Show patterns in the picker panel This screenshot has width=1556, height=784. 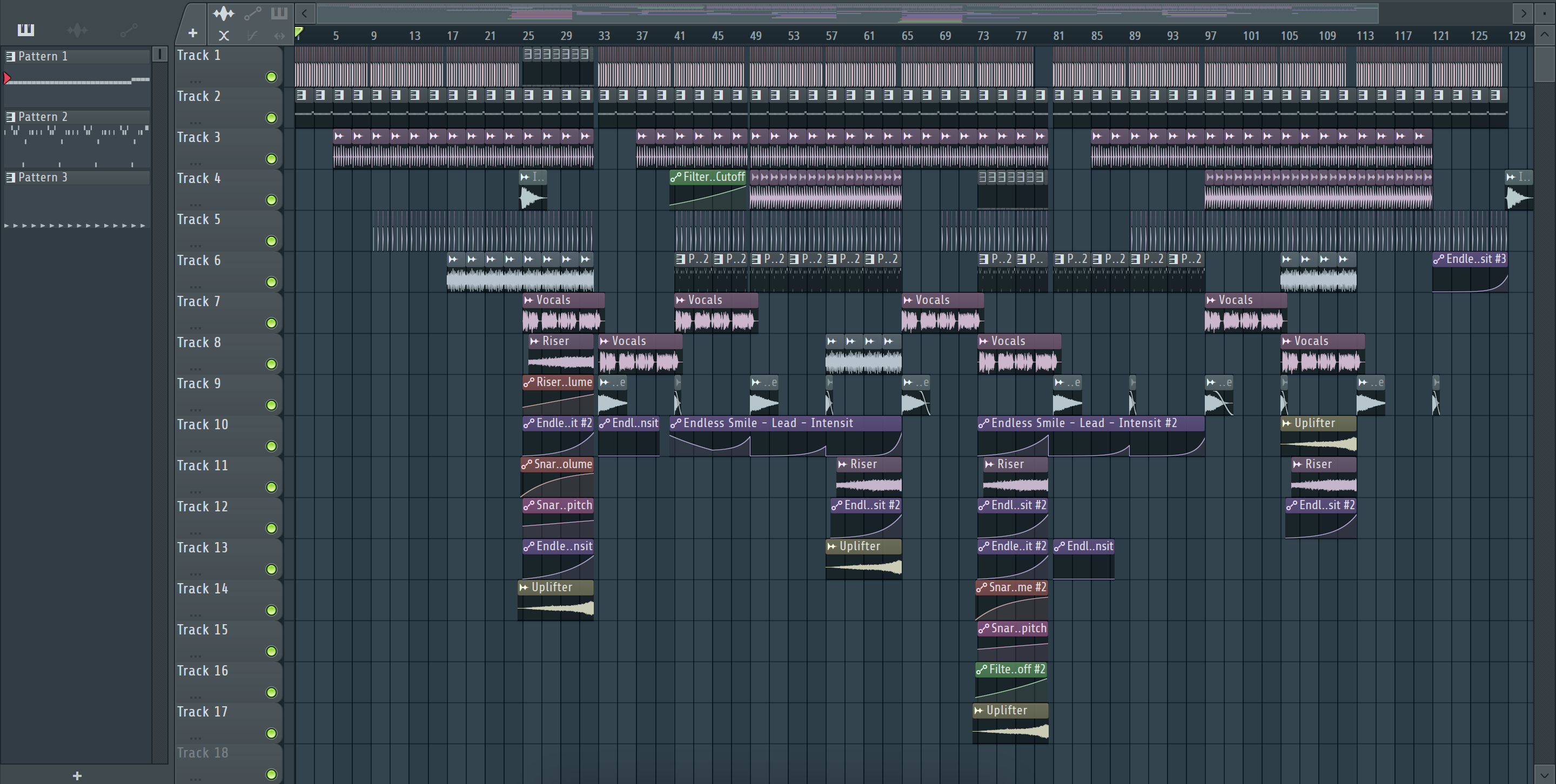pos(26,30)
